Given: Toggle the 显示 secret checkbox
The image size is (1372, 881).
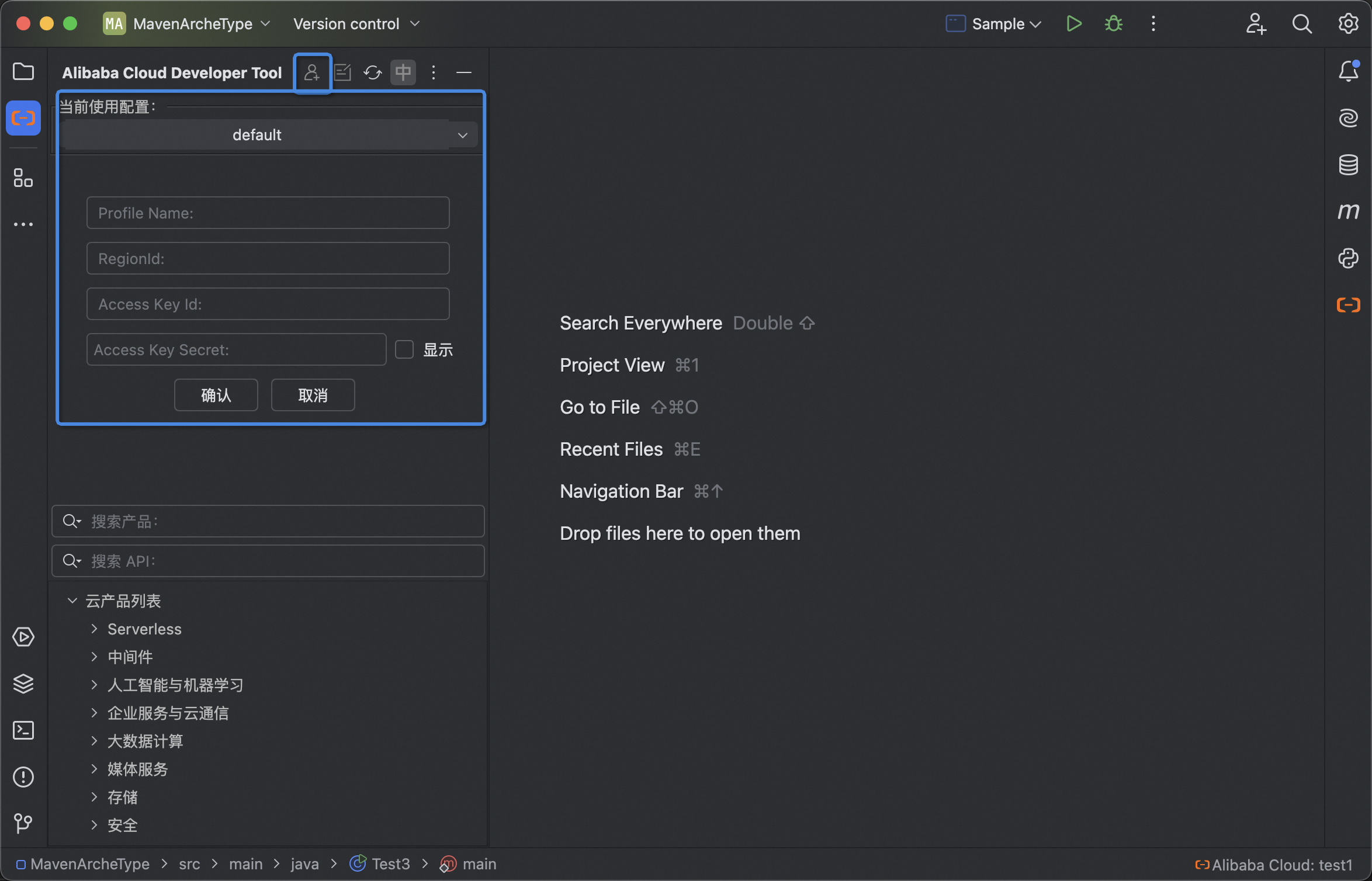Looking at the screenshot, I should 404,349.
